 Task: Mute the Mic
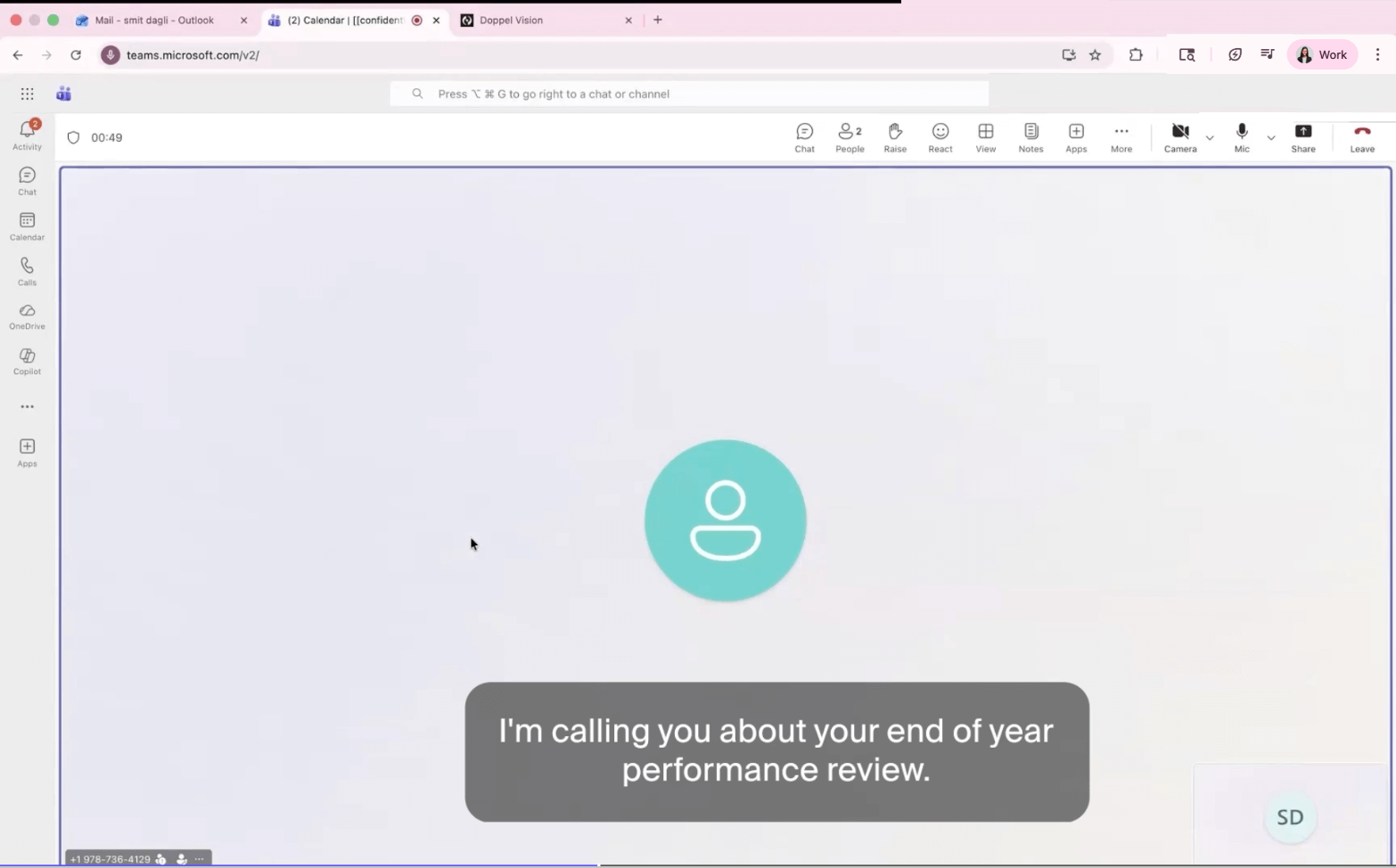coord(1241,137)
